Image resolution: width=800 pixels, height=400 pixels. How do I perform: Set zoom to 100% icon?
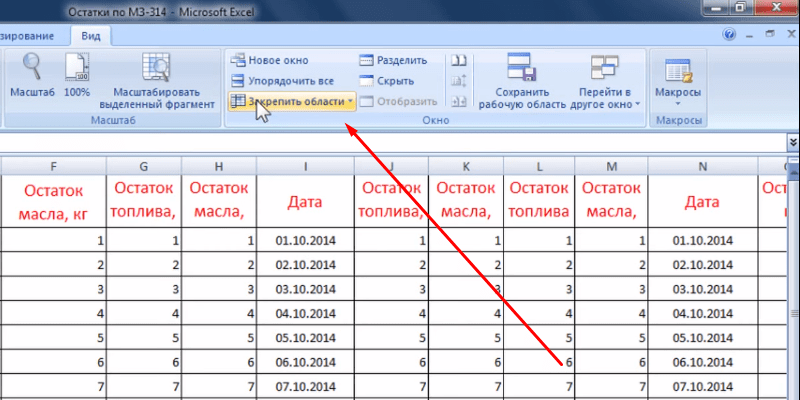click(77, 66)
